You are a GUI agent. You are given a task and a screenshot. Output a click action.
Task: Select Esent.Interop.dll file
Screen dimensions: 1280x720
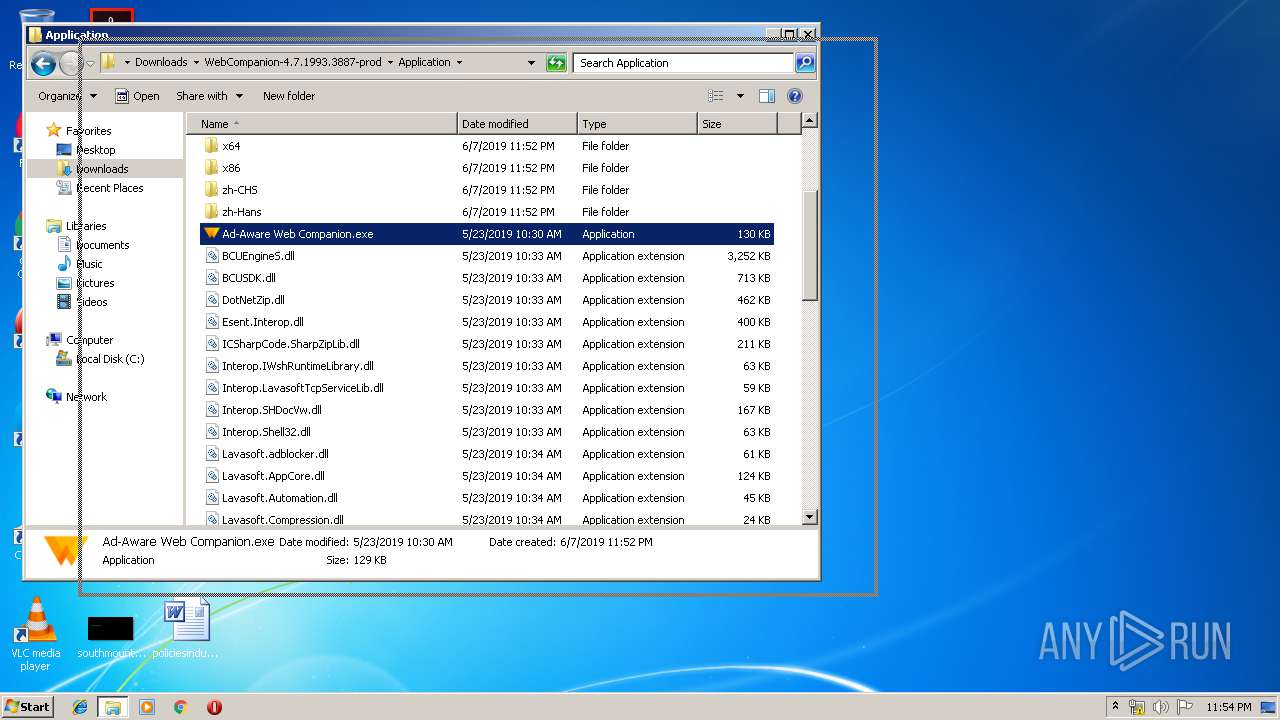tap(487, 322)
